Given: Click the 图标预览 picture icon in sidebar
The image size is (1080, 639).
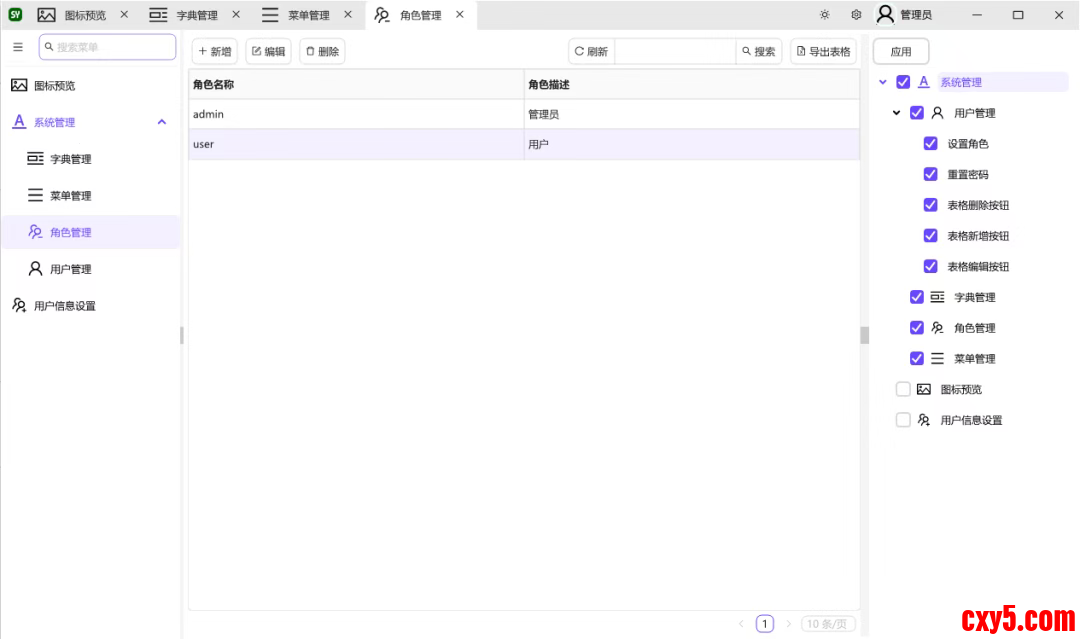Looking at the screenshot, I should point(19,86).
